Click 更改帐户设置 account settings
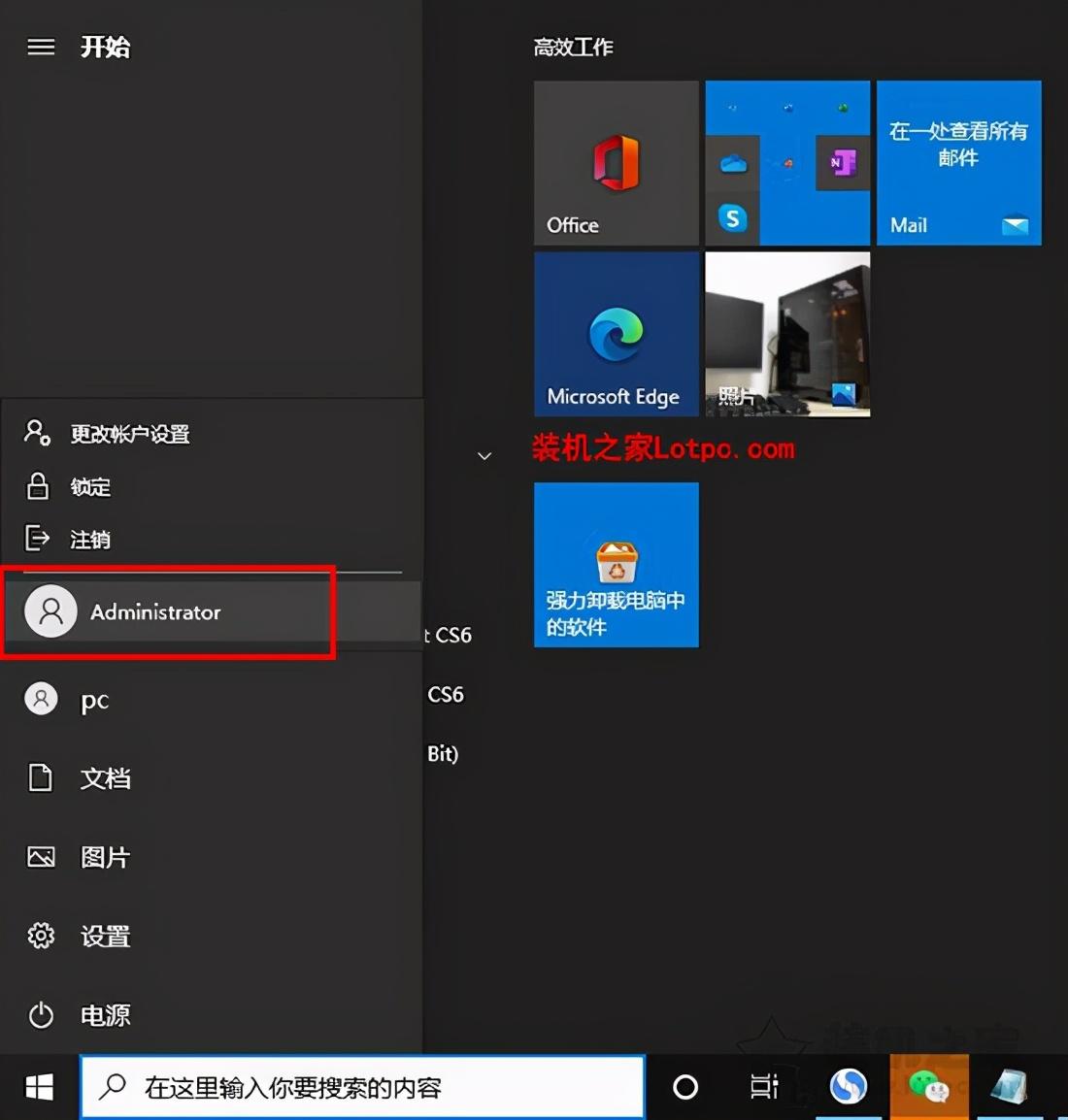 click(130, 434)
